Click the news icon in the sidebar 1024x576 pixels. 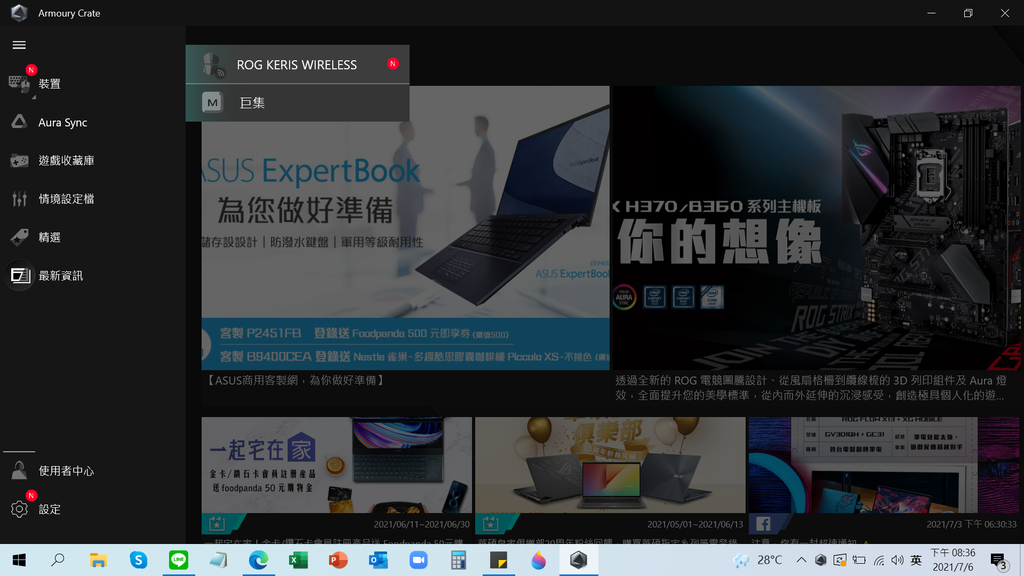tap(20, 276)
